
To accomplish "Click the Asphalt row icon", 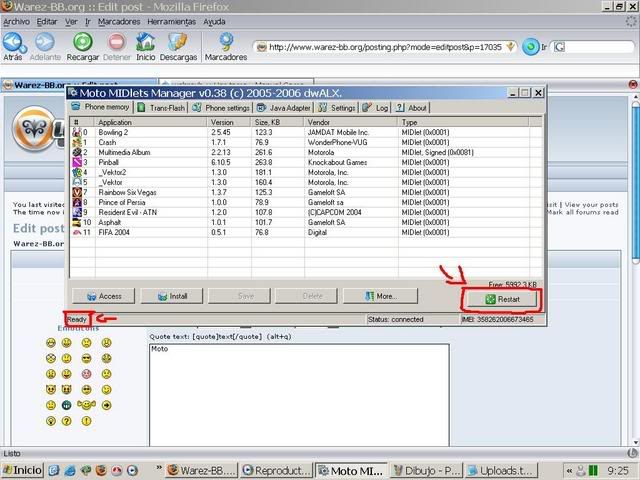I will tap(77, 222).
